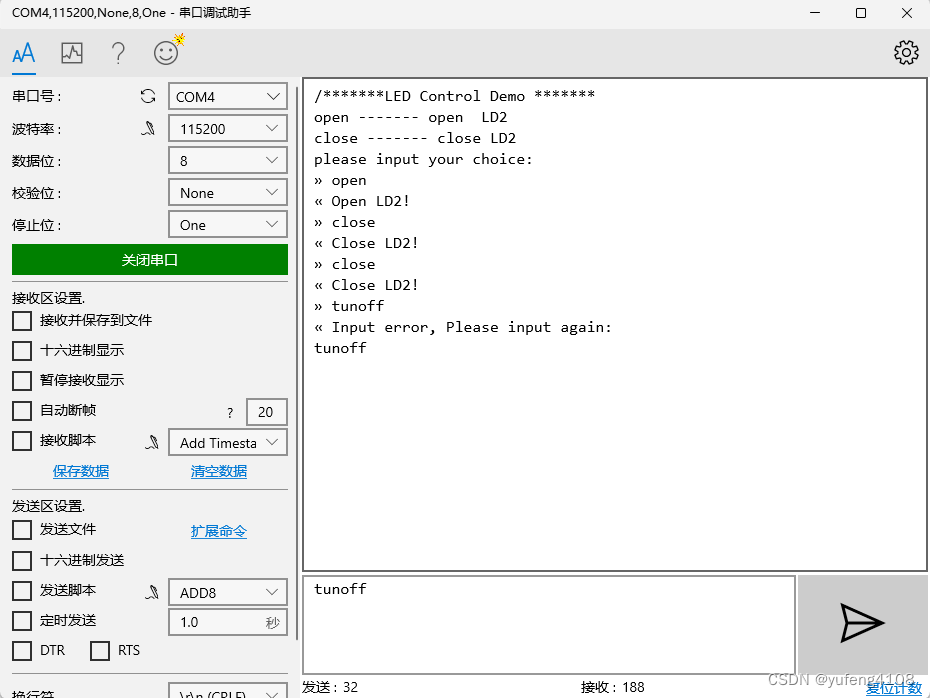
Task: Click the 发送区设置 section heading
Action: click(49, 506)
